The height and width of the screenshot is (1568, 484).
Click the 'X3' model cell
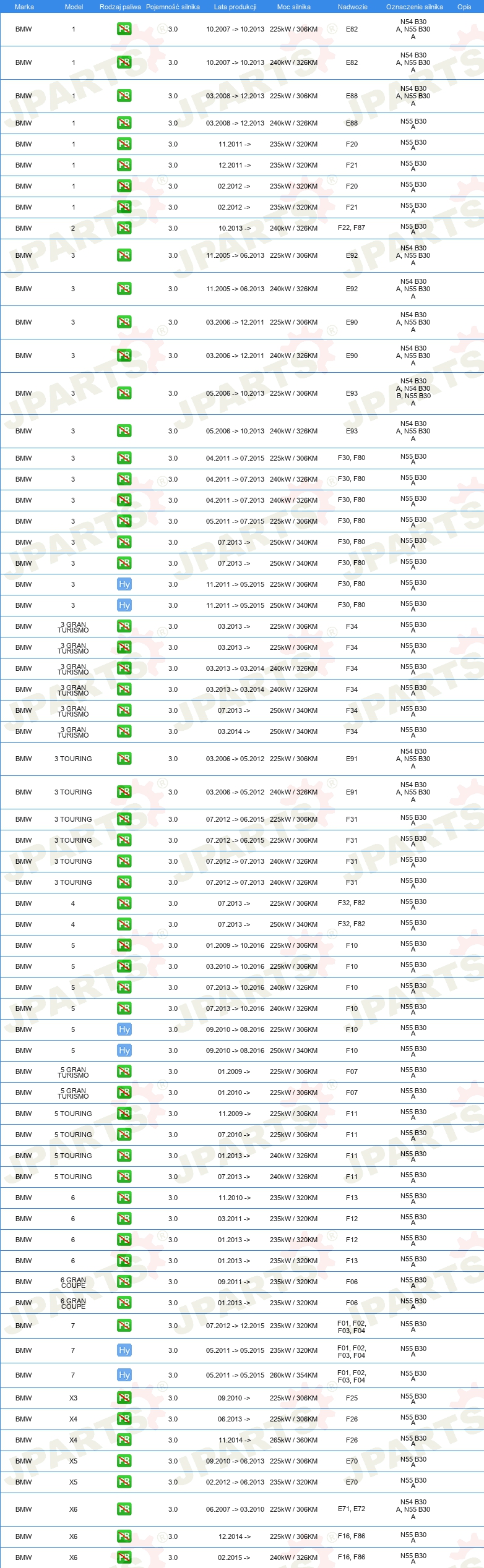(73, 1398)
